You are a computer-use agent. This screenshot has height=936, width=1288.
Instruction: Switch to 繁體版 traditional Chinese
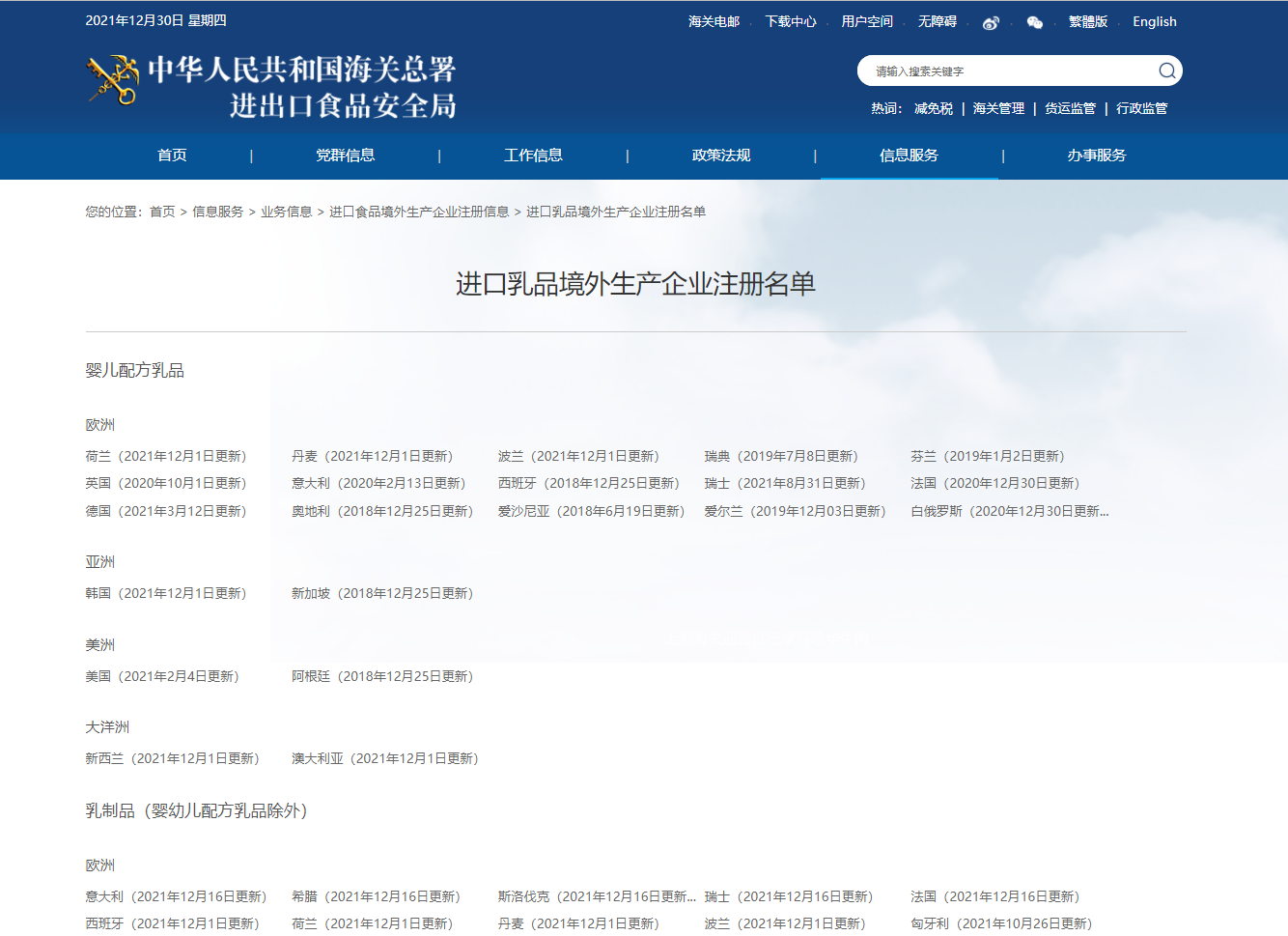click(1087, 21)
